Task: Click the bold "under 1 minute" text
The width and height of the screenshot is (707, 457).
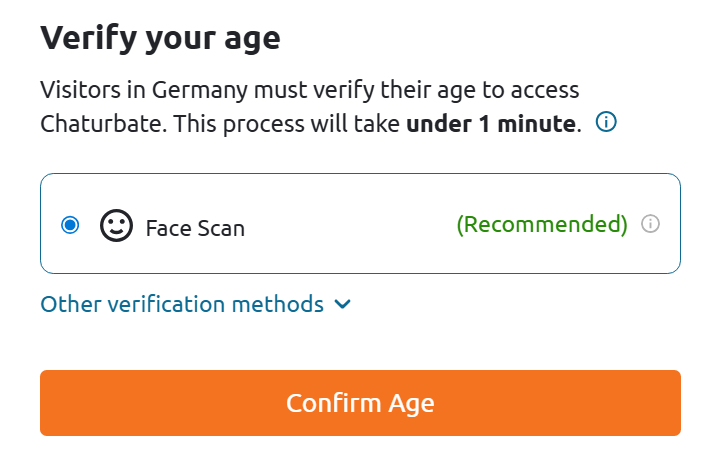Action: coord(490,125)
